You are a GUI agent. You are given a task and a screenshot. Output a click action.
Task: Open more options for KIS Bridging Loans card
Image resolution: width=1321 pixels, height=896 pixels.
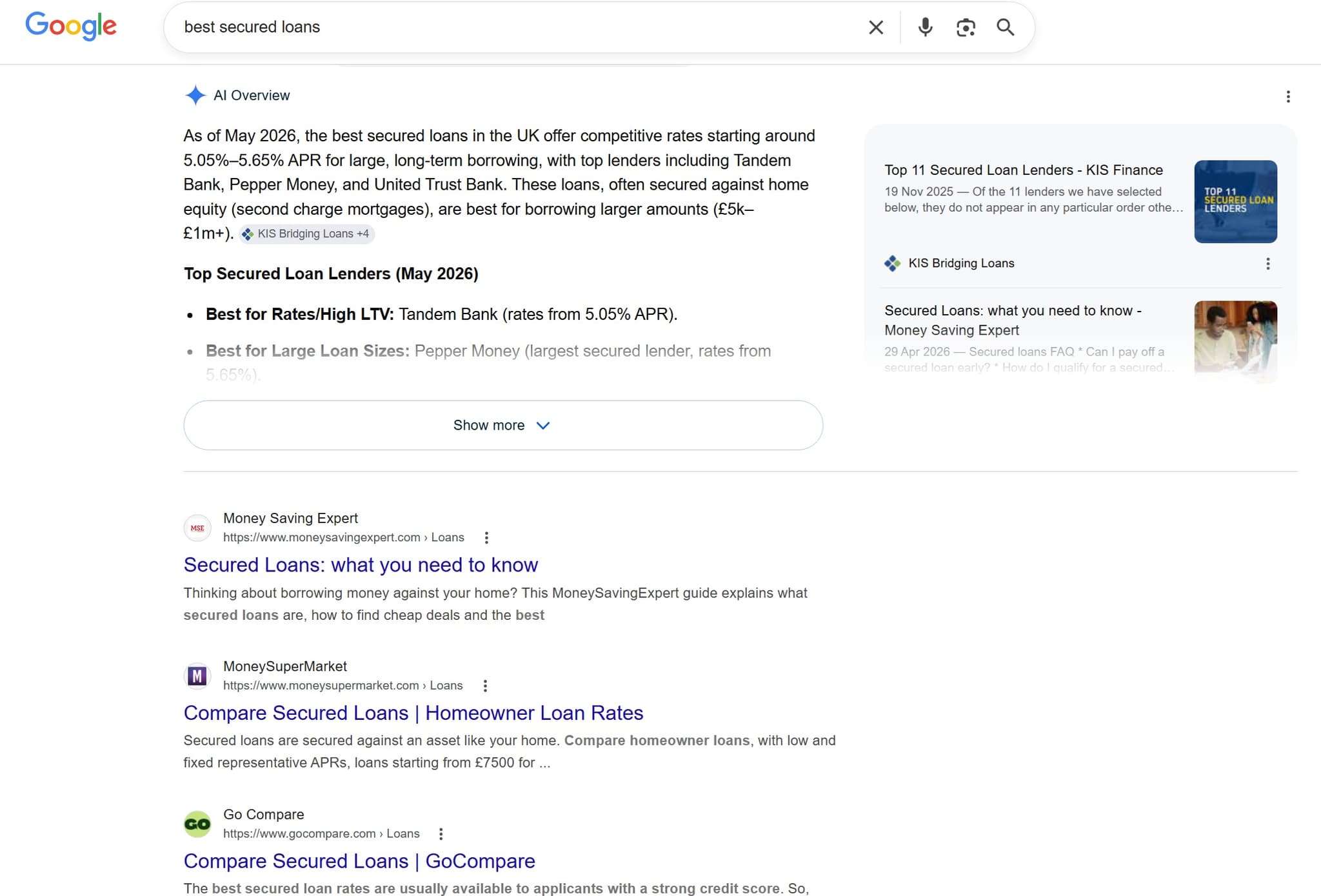[1267, 264]
